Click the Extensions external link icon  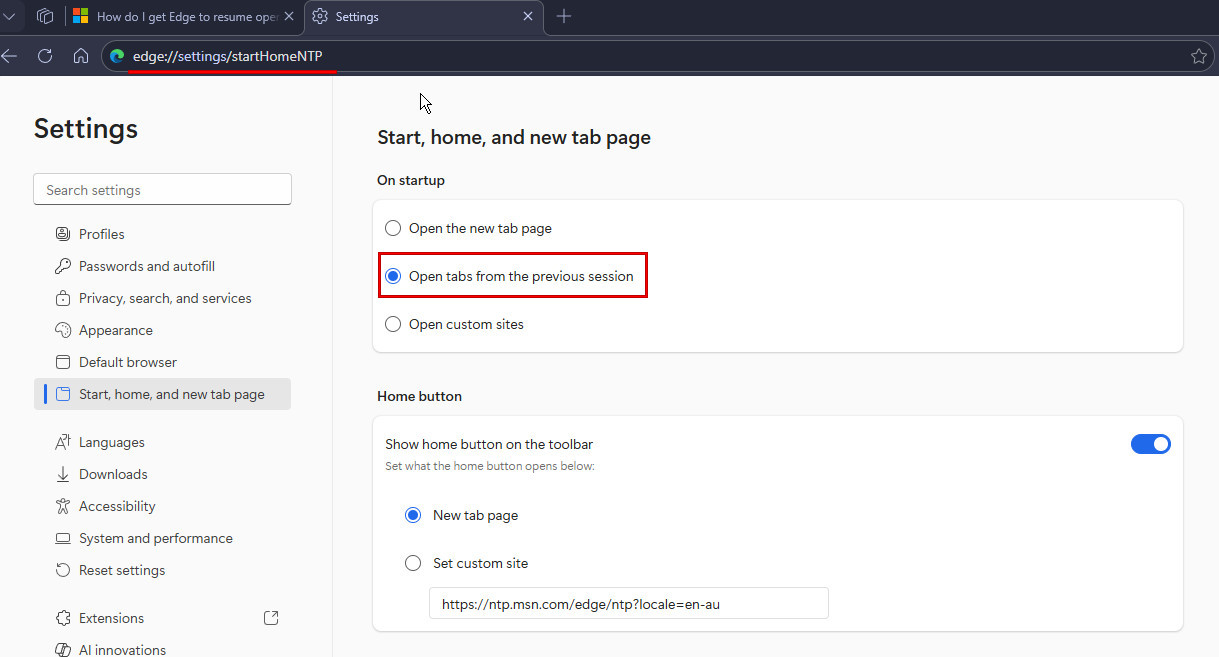[270, 617]
